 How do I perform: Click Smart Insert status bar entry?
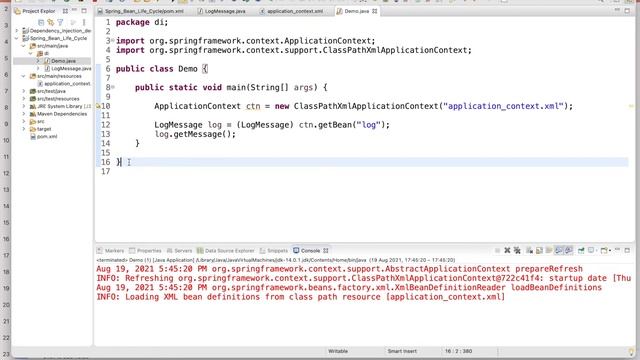point(402,351)
